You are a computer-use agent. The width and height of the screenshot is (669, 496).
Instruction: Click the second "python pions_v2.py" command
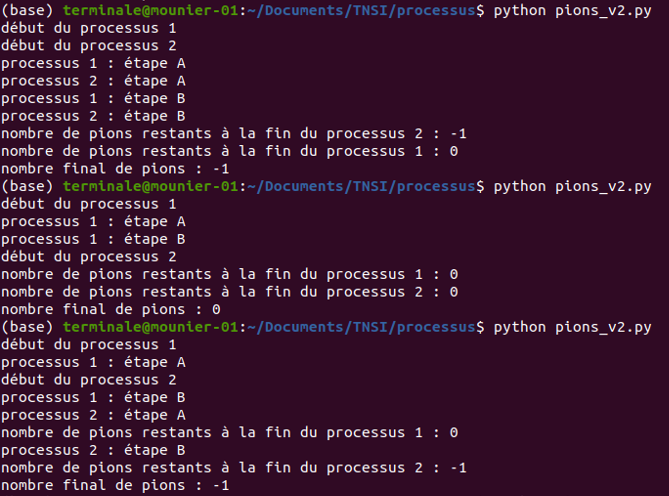[572, 187]
